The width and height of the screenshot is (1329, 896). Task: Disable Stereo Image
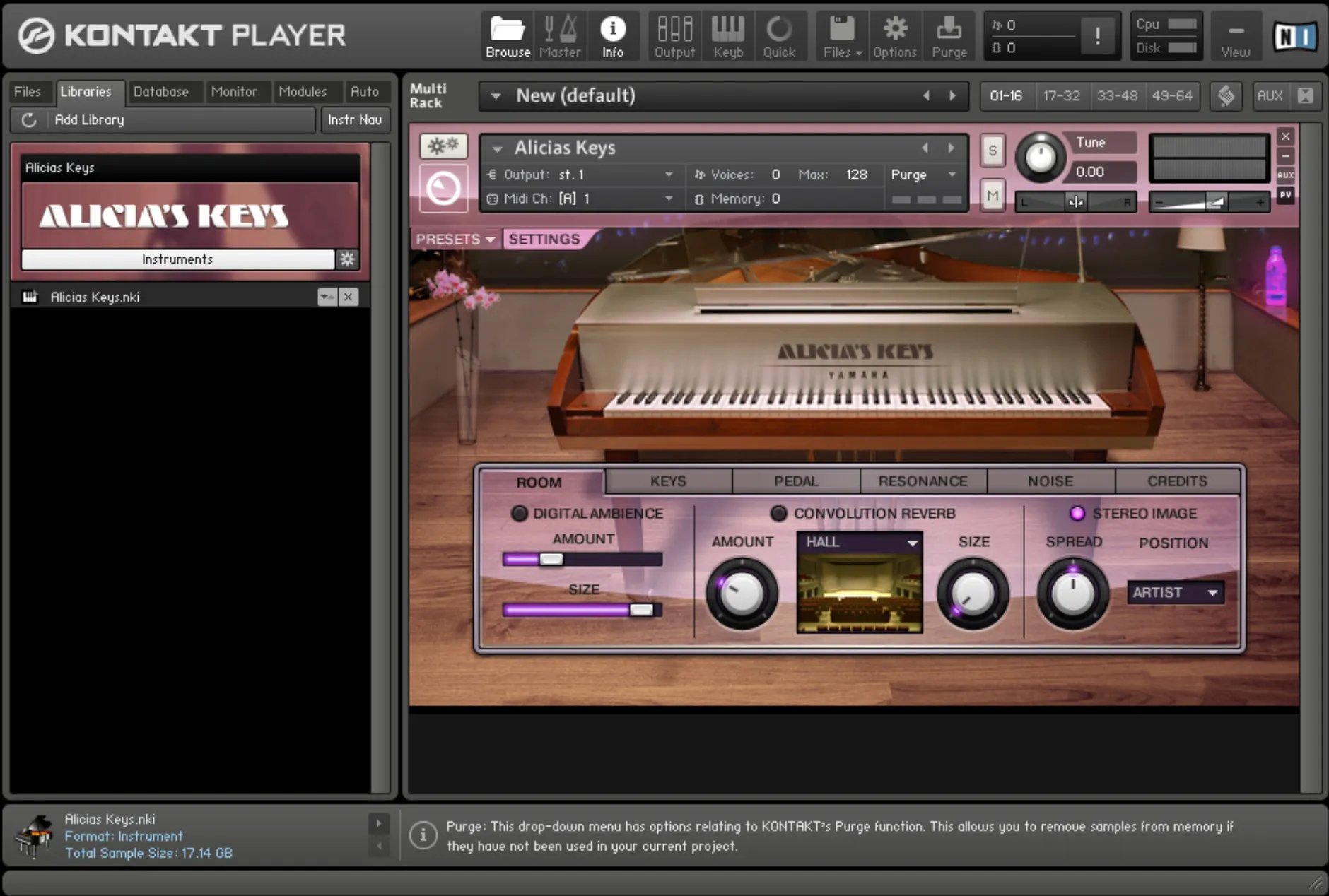coord(1077,513)
